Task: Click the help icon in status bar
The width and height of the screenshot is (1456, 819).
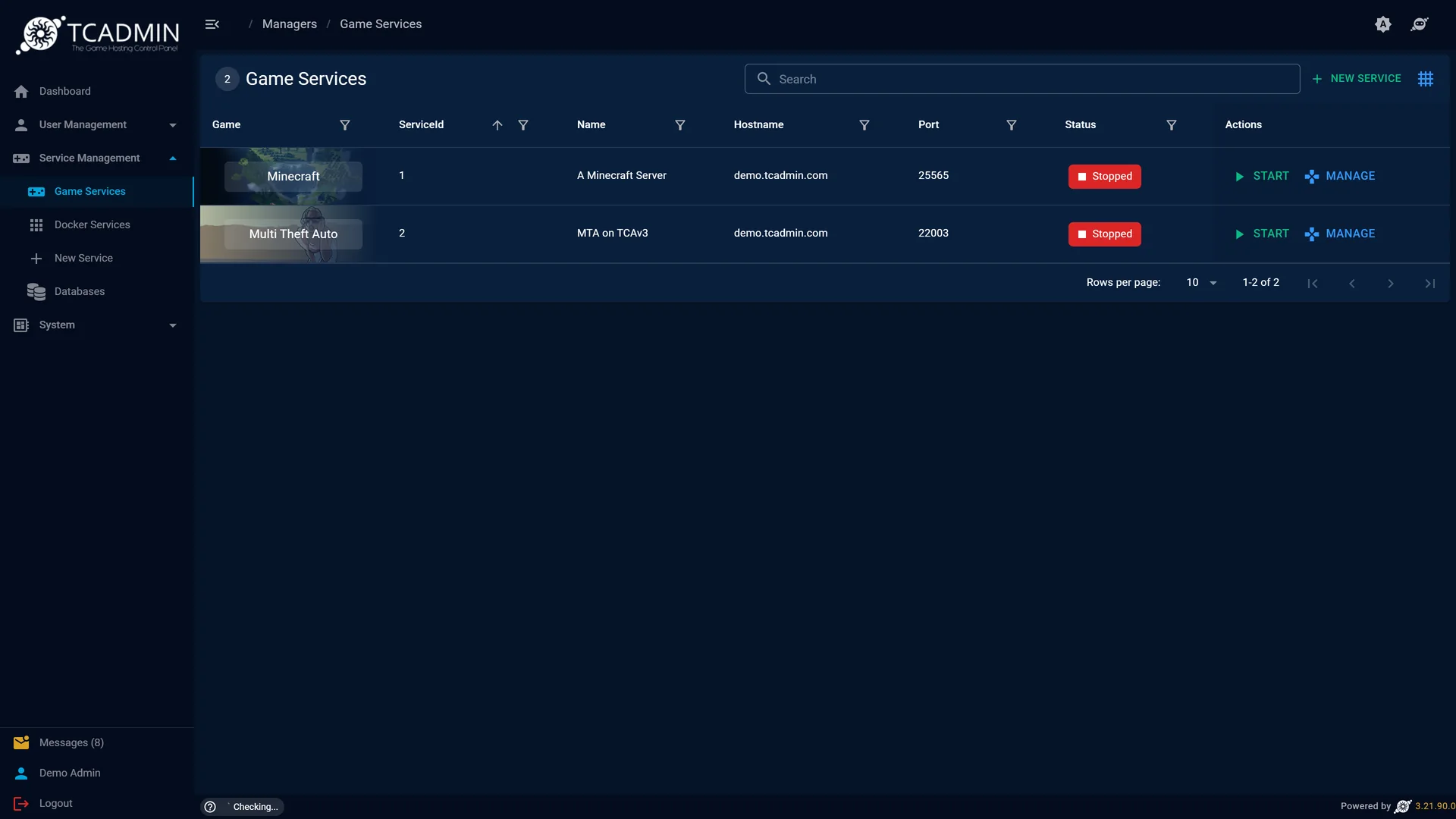Action: (x=210, y=807)
